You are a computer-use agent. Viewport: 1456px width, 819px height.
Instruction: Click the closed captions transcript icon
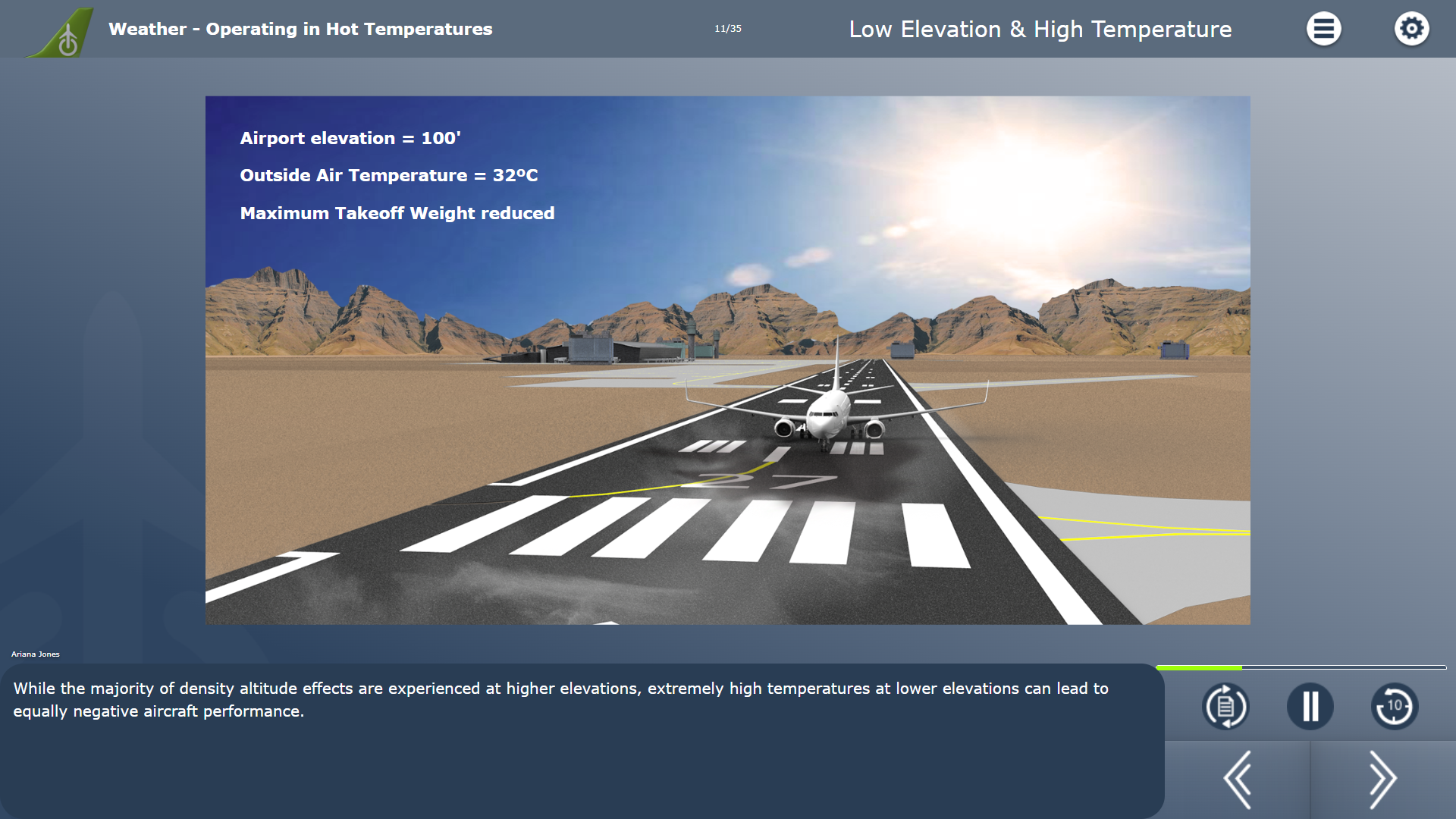coord(1225,705)
